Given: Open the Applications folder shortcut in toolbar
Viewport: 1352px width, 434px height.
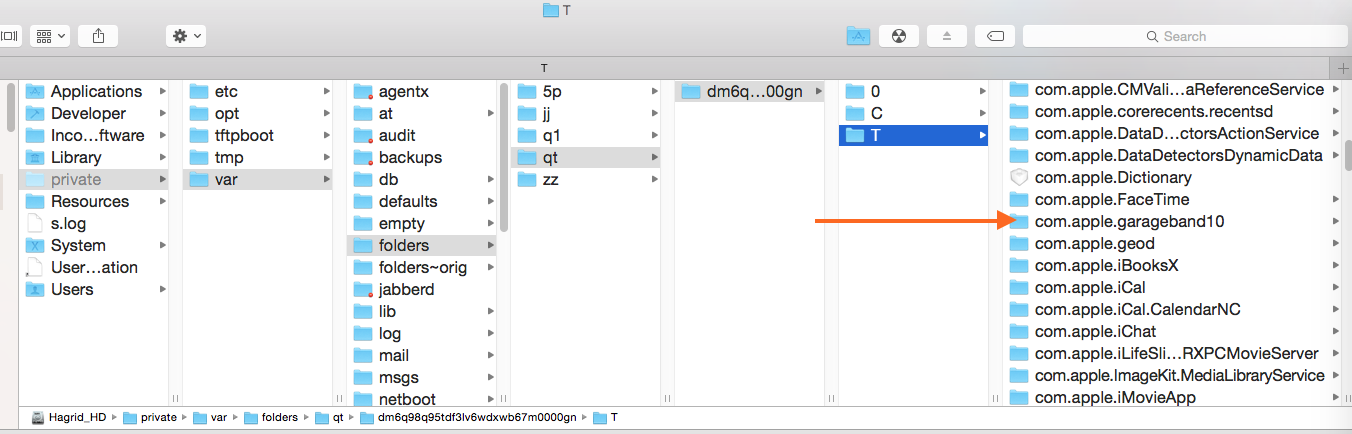Looking at the screenshot, I should (858, 36).
